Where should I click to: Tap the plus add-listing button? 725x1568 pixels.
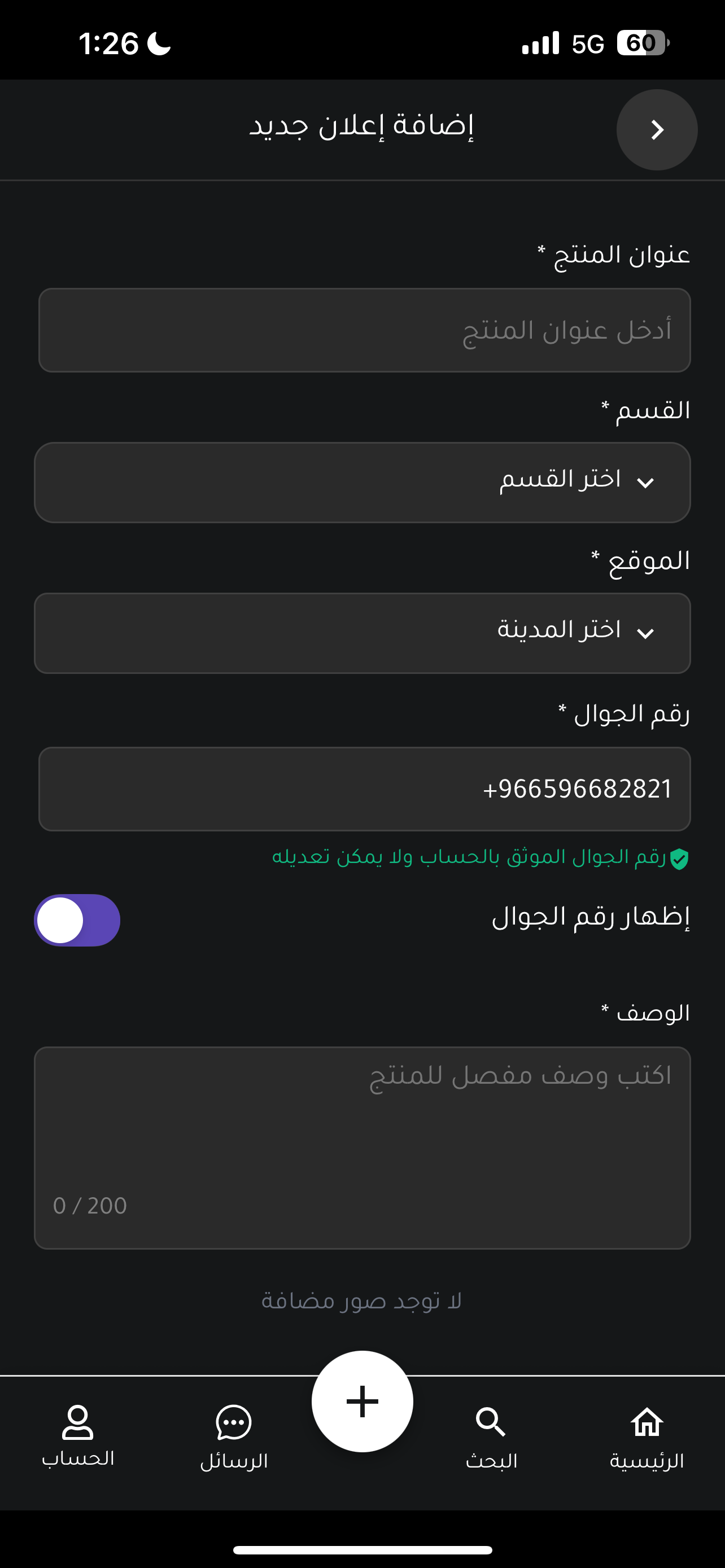362,1401
